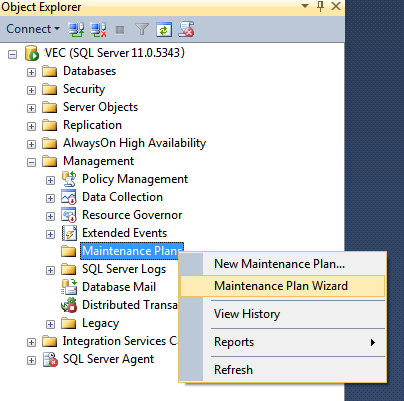
Task: Select the SQL Server Logs tree item
Action: point(124,269)
